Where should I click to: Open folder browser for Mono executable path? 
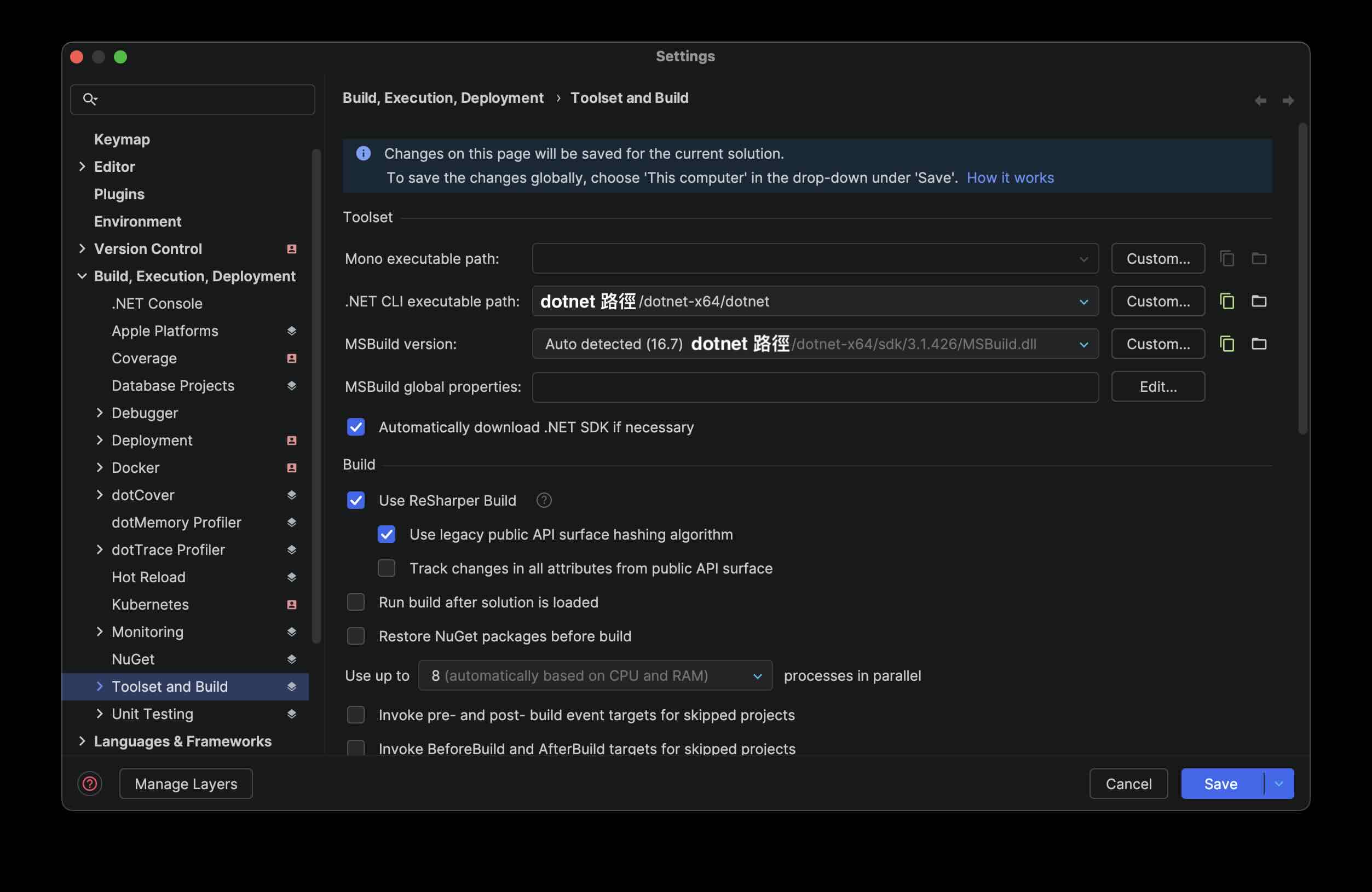coord(1259,258)
